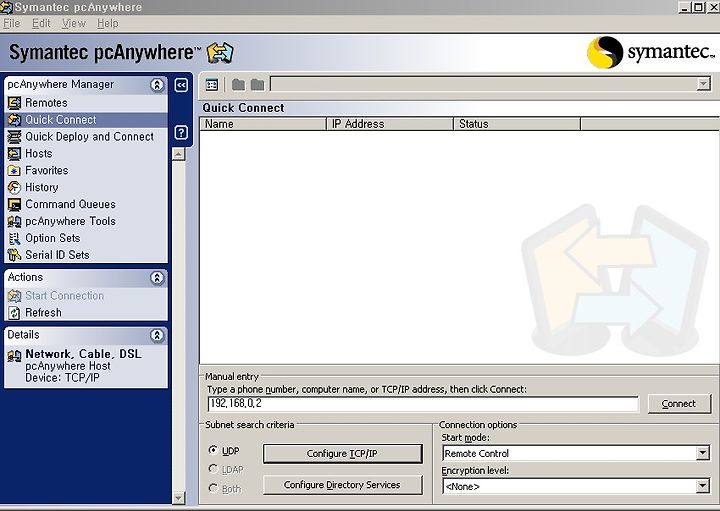This screenshot has width=720, height=511.
Task: Click the second folder toolbar icon
Action: (258, 84)
